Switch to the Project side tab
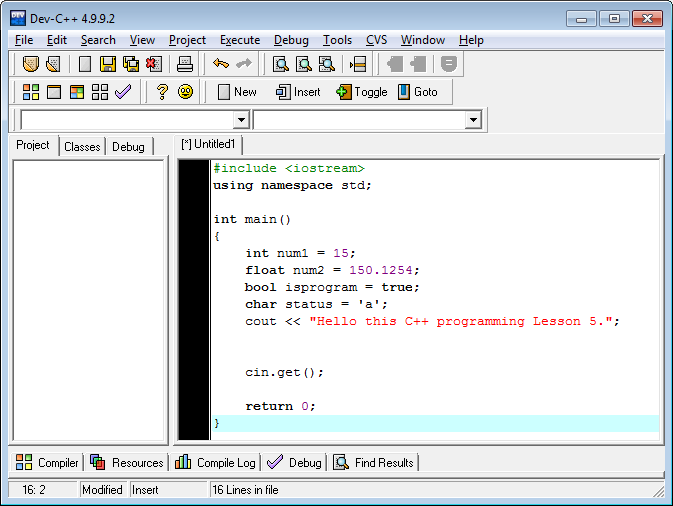This screenshot has width=673, height=506. click(x=33, y=145)
